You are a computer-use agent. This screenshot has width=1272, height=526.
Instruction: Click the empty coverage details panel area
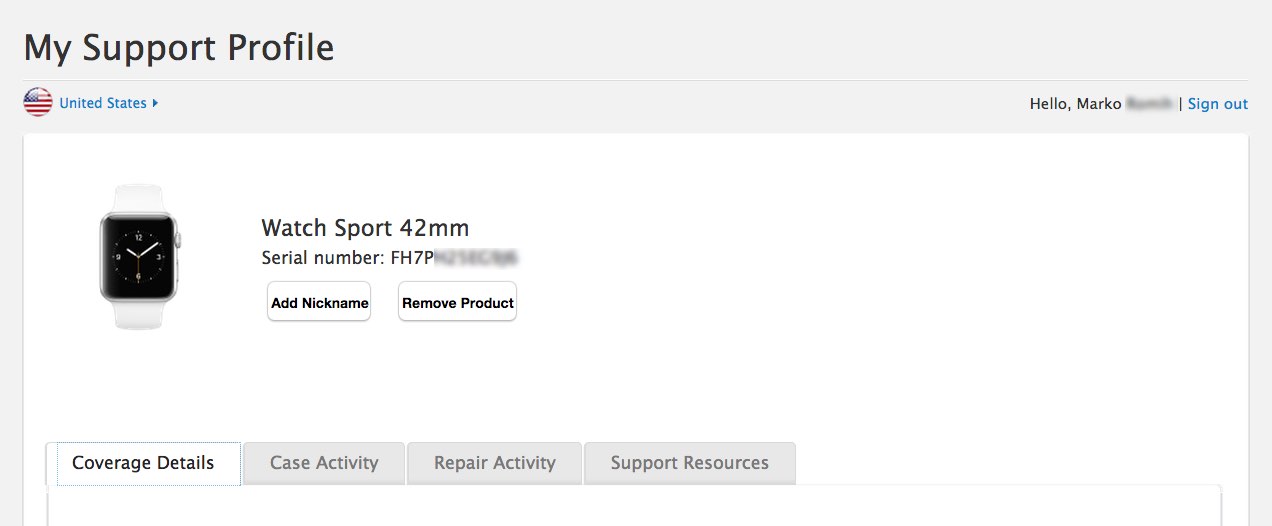[x=634, y=506]
